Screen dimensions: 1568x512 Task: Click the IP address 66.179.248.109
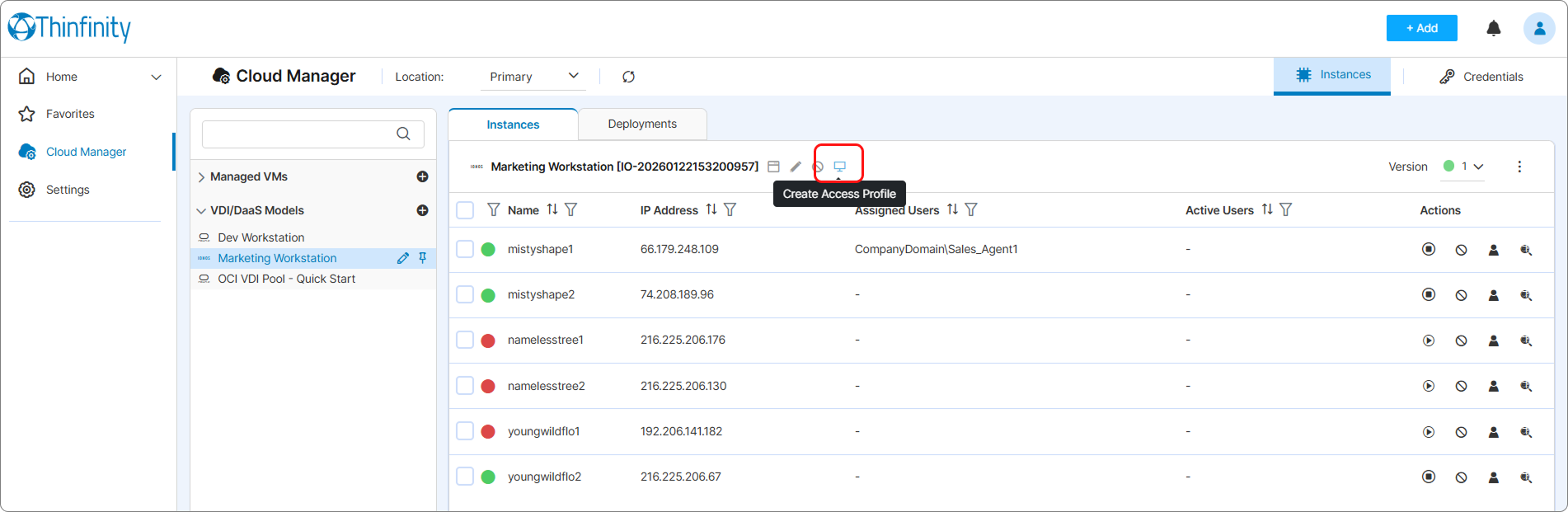point(679,249)
